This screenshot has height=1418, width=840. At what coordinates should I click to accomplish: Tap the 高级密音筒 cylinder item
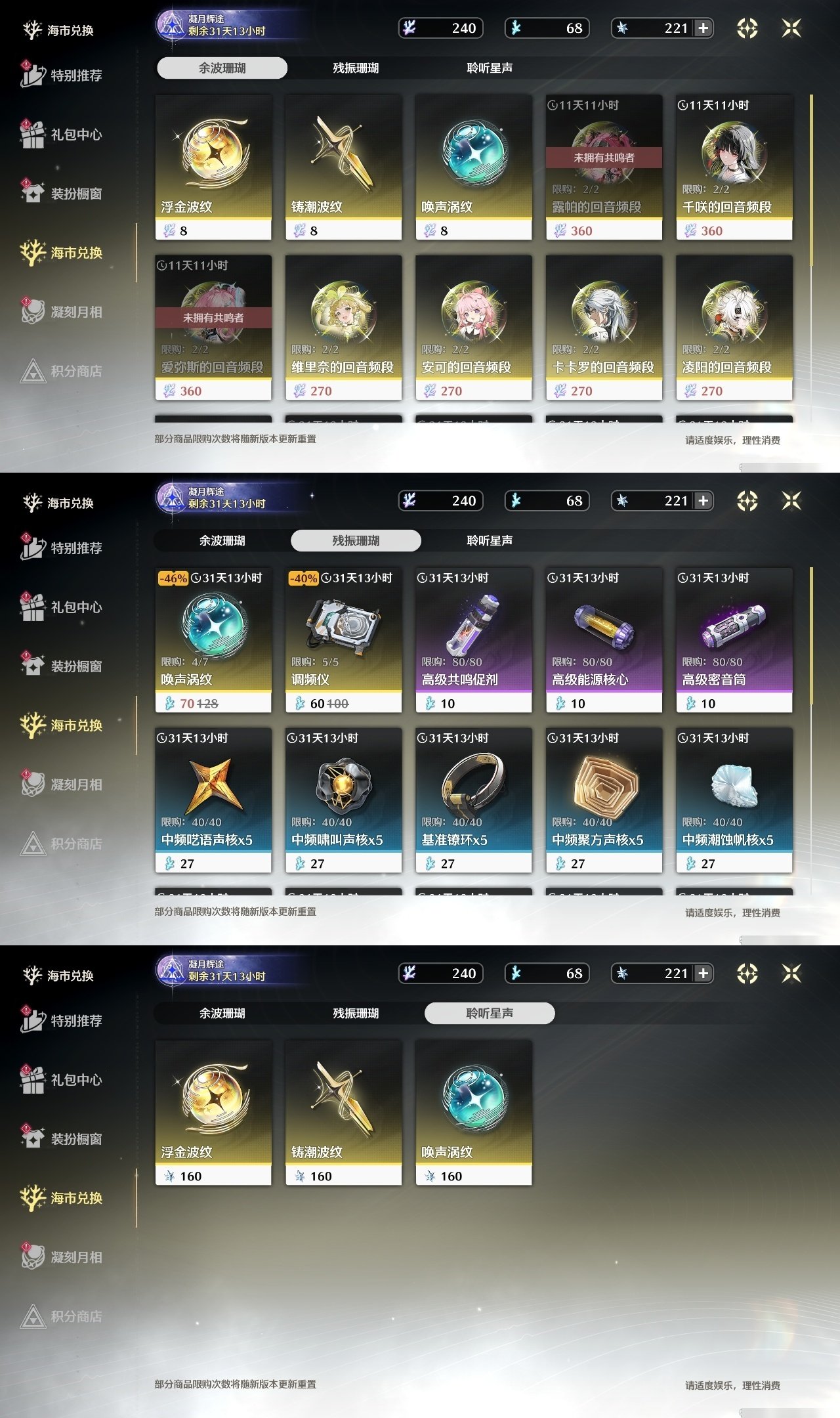[734, 640]
